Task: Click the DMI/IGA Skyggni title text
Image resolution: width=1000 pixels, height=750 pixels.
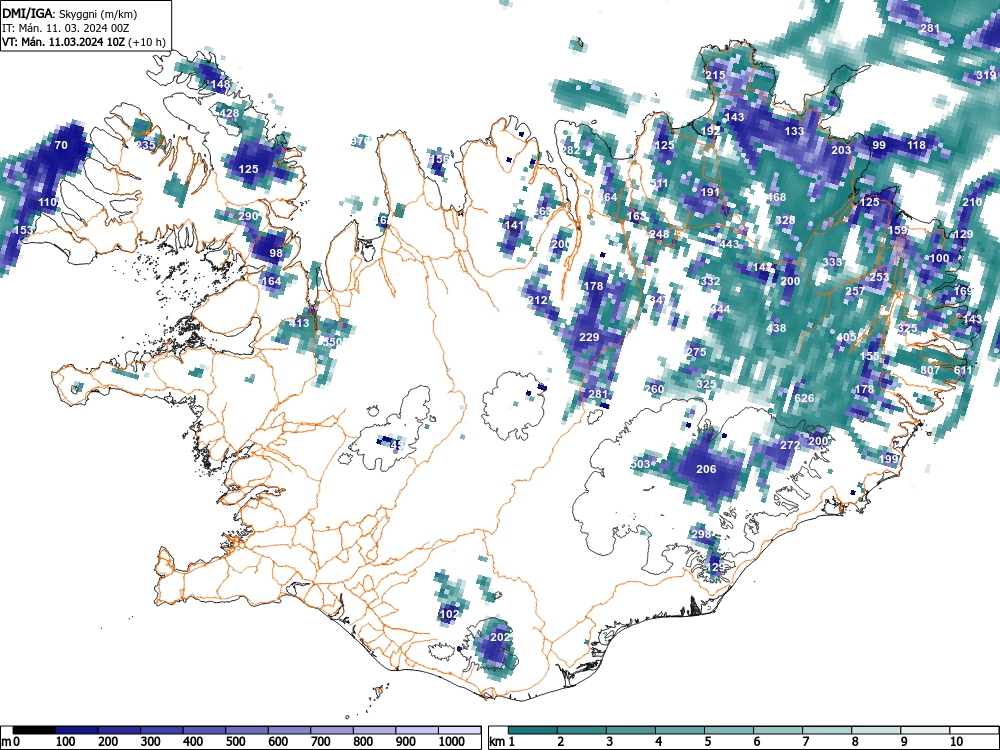Action: click(x=70, y=14)
